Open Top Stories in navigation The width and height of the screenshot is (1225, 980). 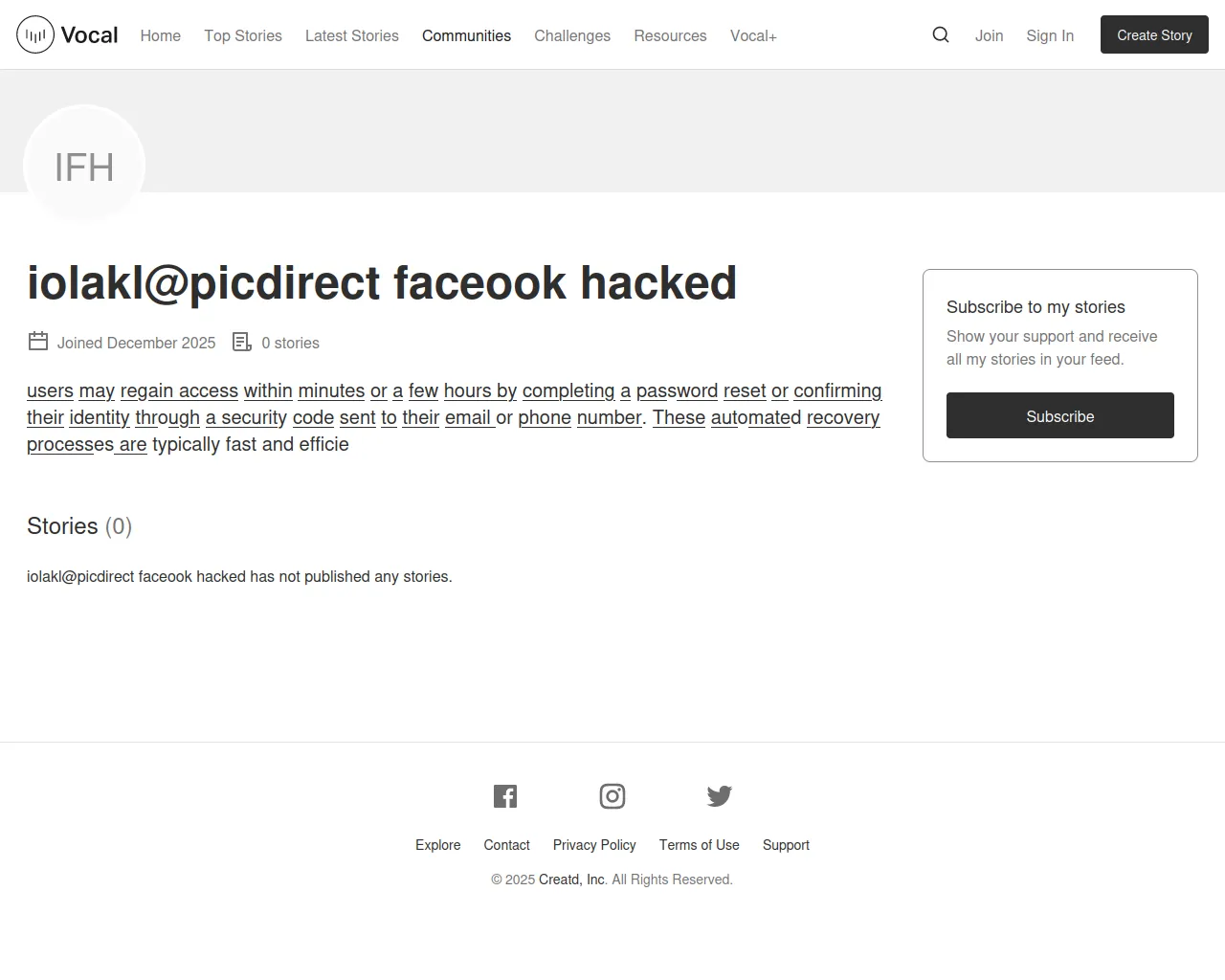coord(243,35)
